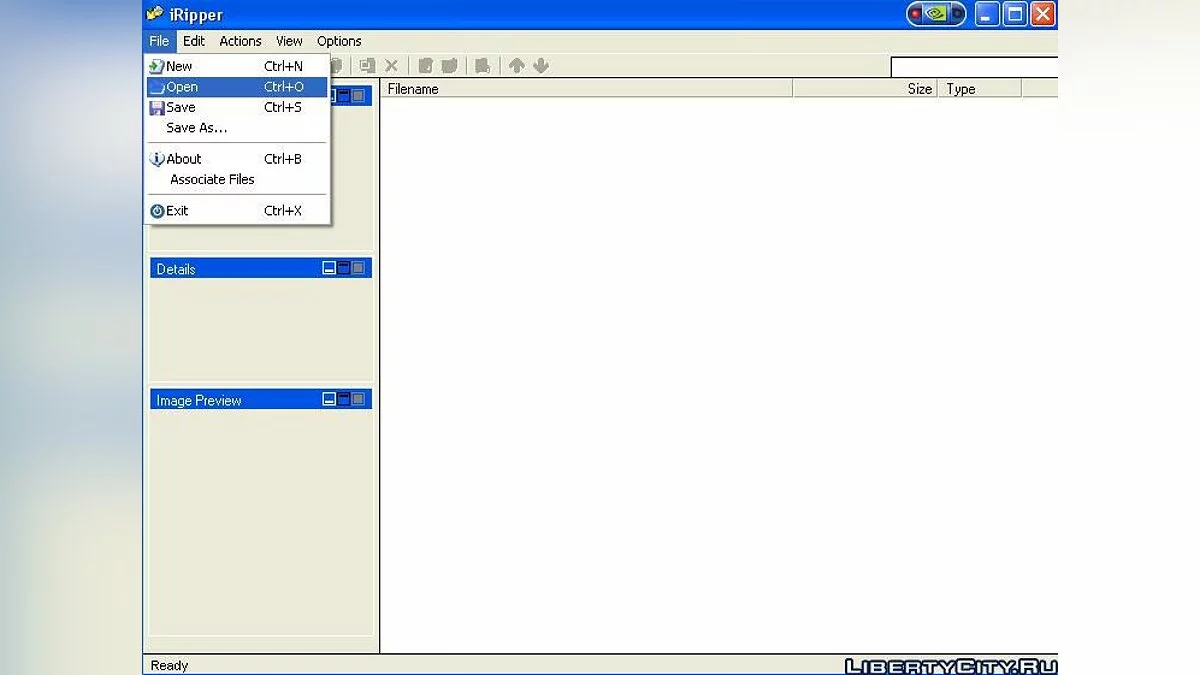
Task: Click the red dot button in title bar
Action: tap(916, 14)
